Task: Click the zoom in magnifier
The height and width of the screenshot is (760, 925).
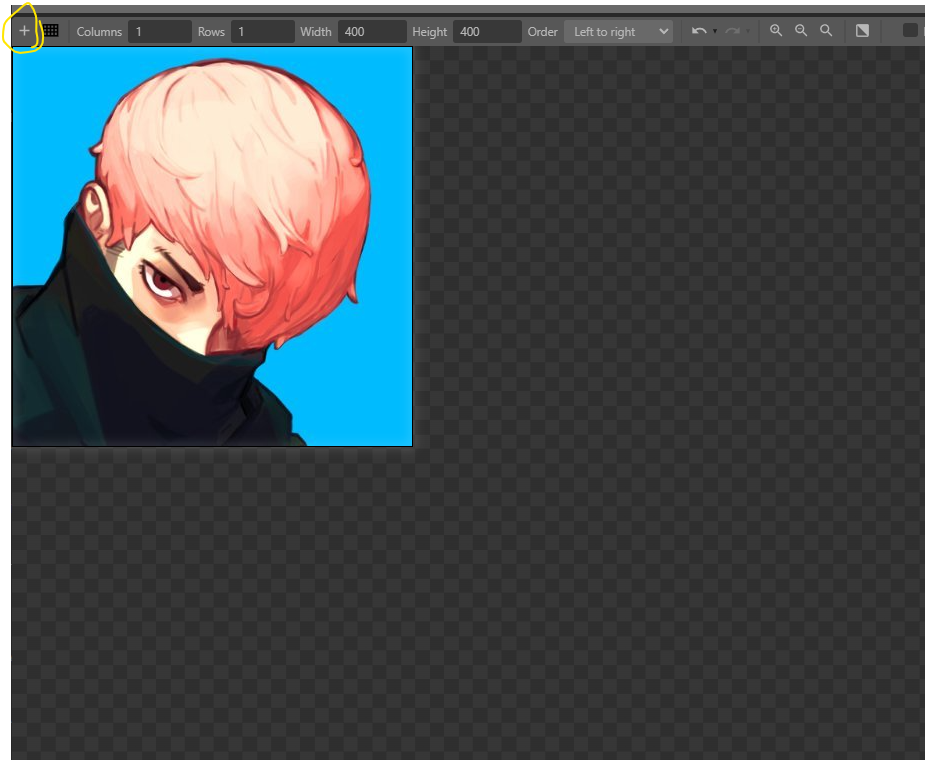Action: pyautogui.click(x=776, y=31)
